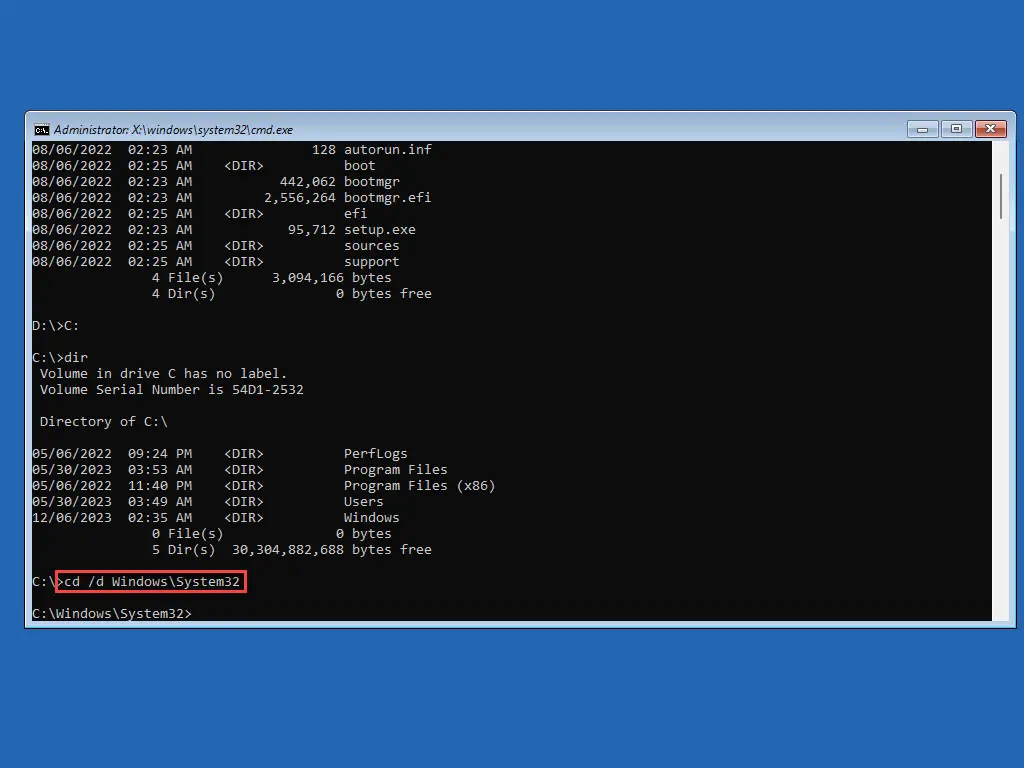This screenshot has width=1024, height=768.
Task: Click the support directory entry
Action: click(371, 261)
